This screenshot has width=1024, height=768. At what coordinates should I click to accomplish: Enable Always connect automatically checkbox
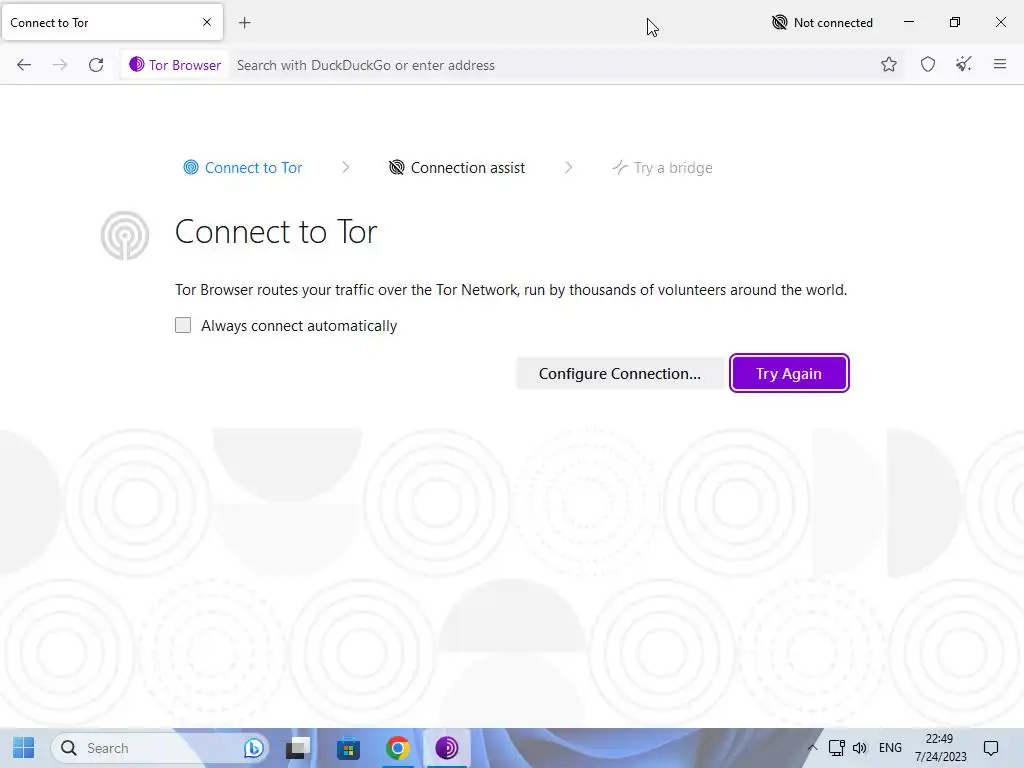pos(183,325)
